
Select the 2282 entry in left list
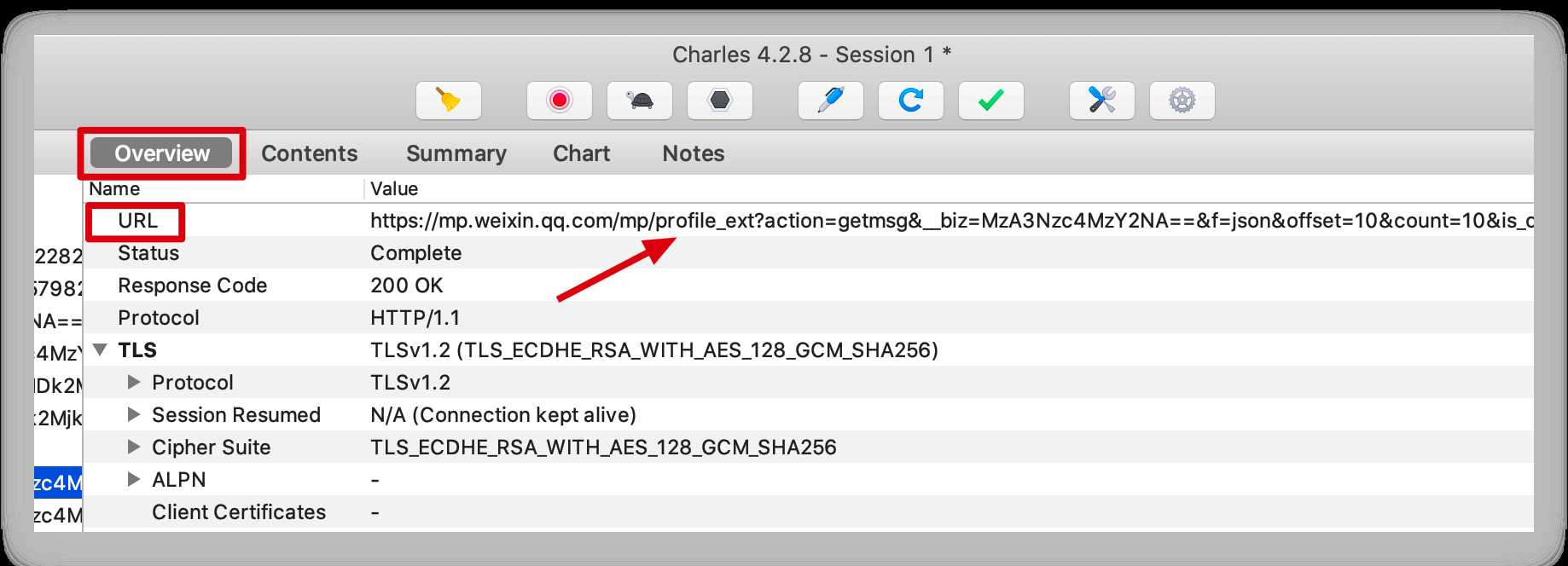coord(58,257)
